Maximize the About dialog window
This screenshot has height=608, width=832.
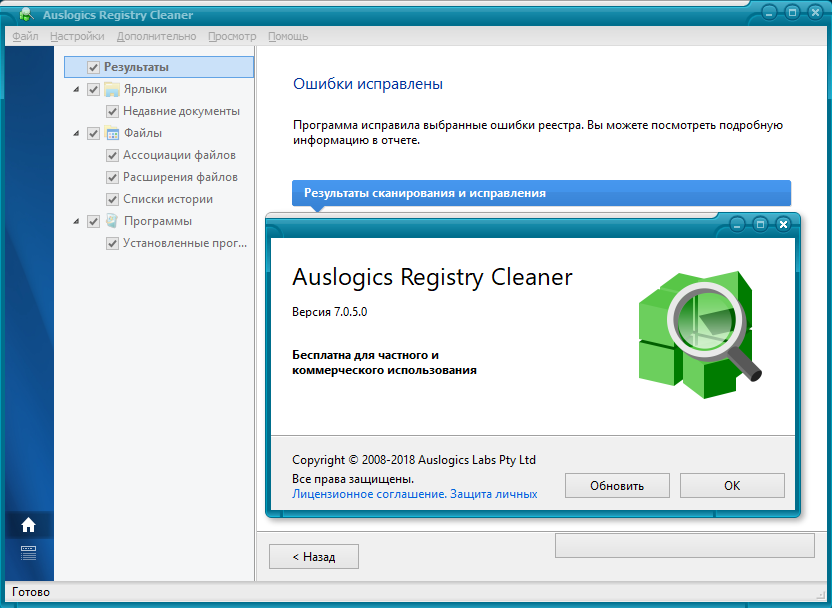(760, 224)
